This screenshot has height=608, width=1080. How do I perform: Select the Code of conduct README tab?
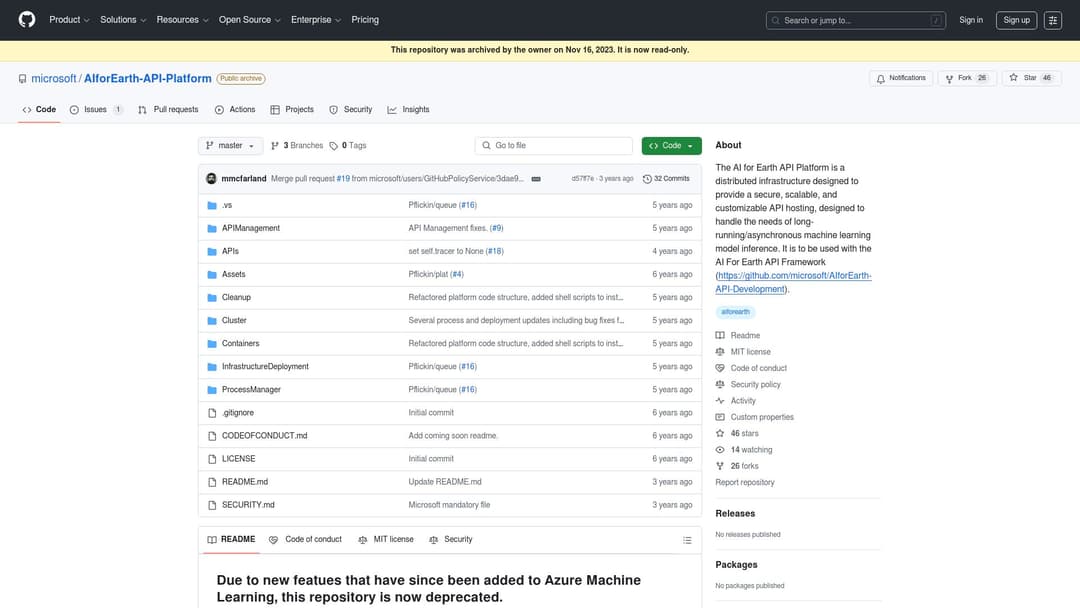tap(305, 540)
